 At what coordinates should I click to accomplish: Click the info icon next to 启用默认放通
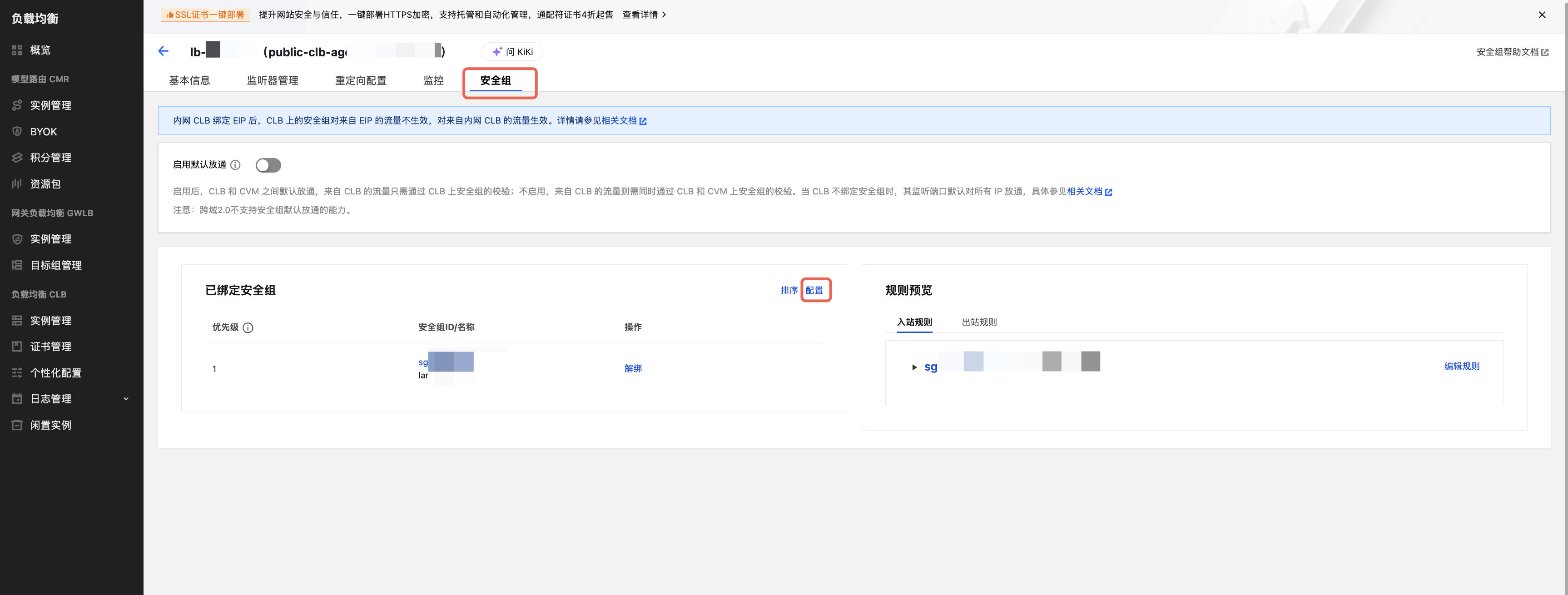[236, 165]
